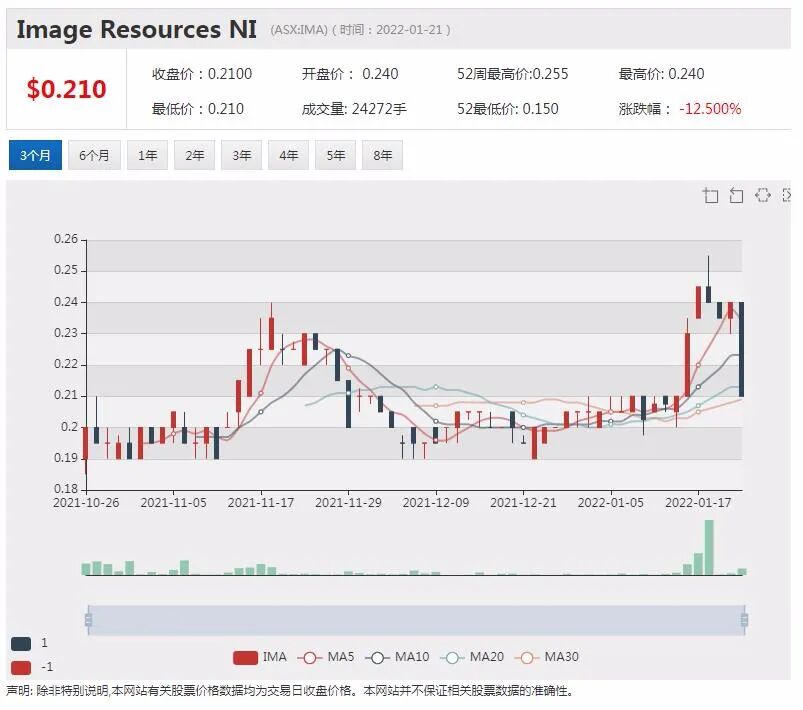Click x-axis label 2021-10-26
Image resolution: width=803 pixels, height=710 pixels.
86,503
